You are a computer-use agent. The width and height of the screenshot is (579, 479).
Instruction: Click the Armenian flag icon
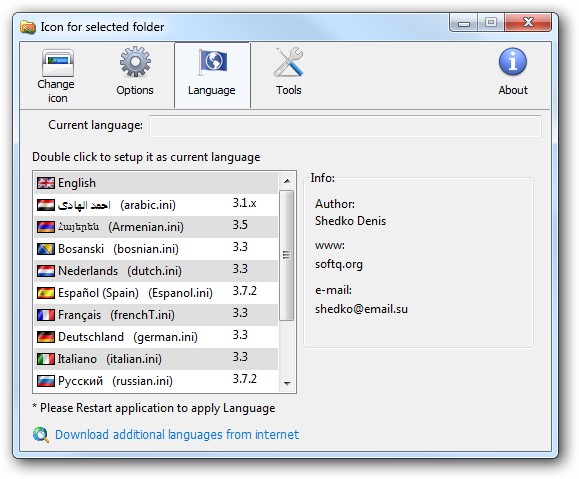click(x=46, y=227)
